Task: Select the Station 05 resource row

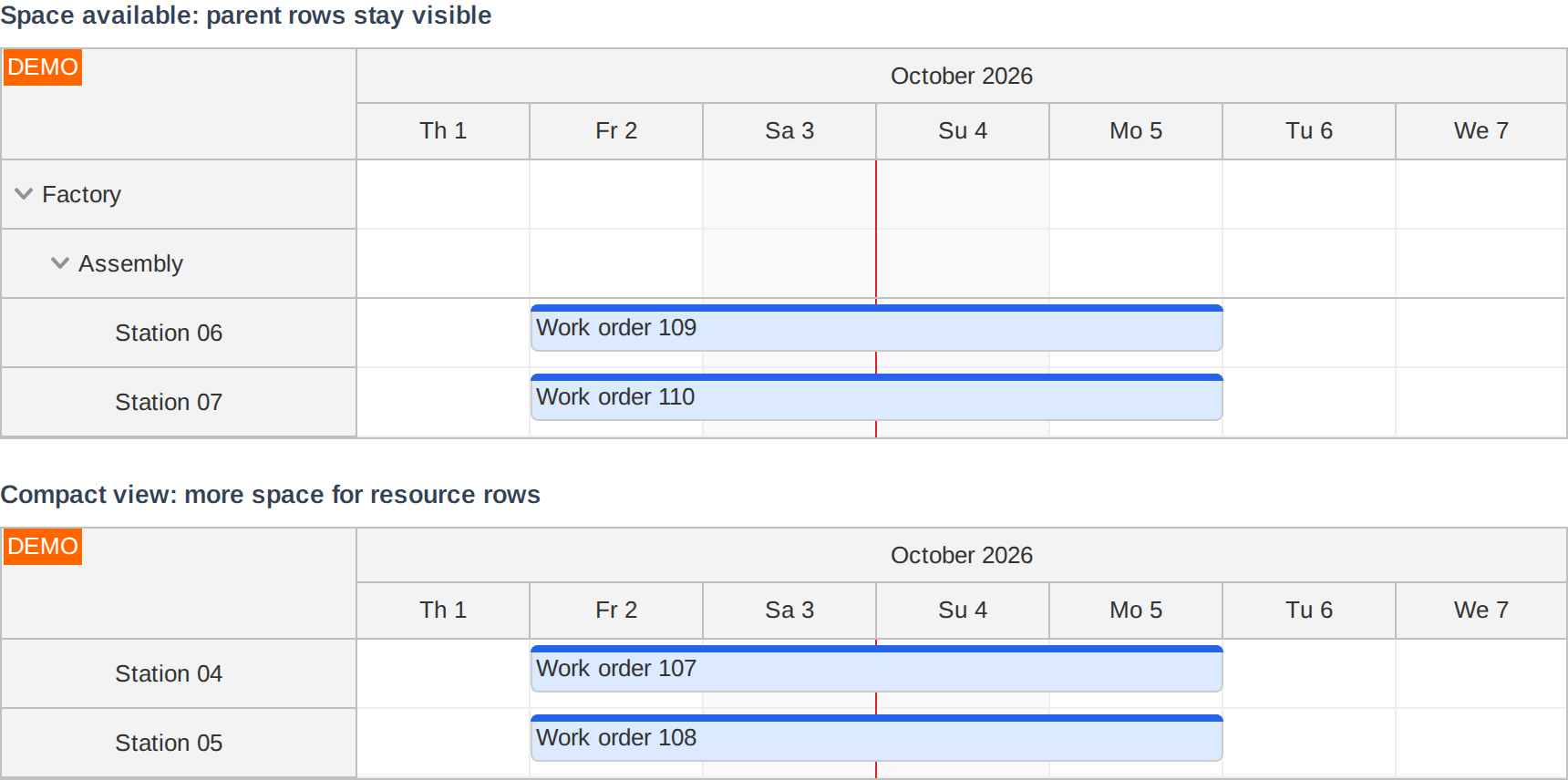Action: (179, 743)
